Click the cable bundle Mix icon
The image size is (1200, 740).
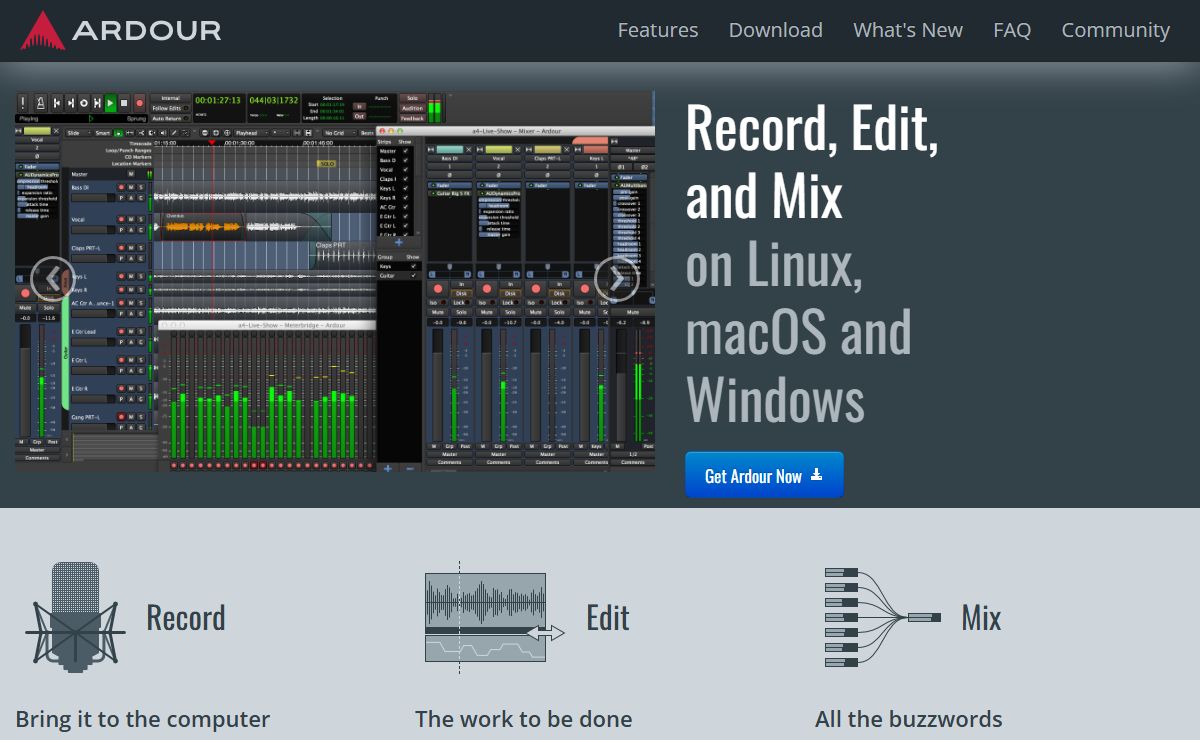click(883, 617)
